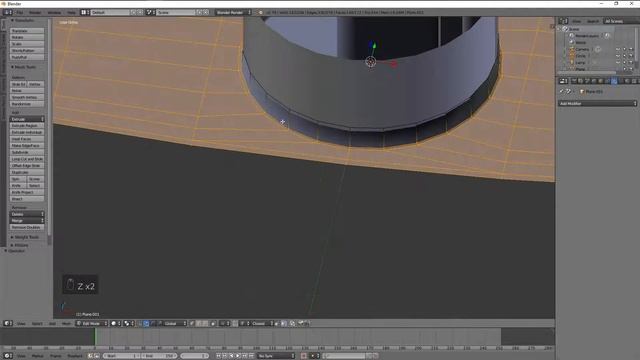This screenshot has width=640, height=360.
Task: Open the Edit Mode selector dropdown
Action: (x=91, y=323)
